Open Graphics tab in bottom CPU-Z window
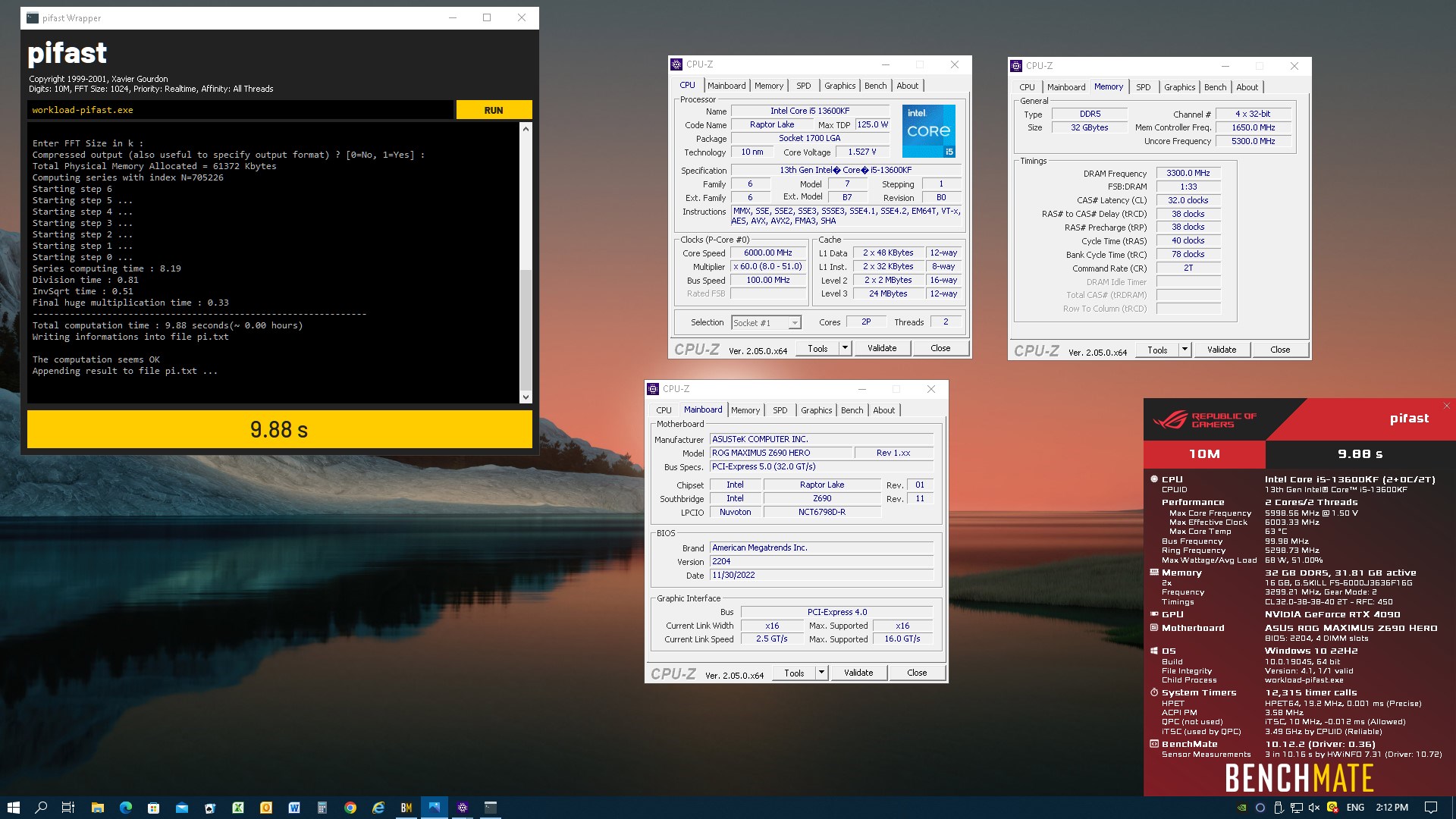The width and height of the screenshot is (1456, 819). click(x=816, y=410)
